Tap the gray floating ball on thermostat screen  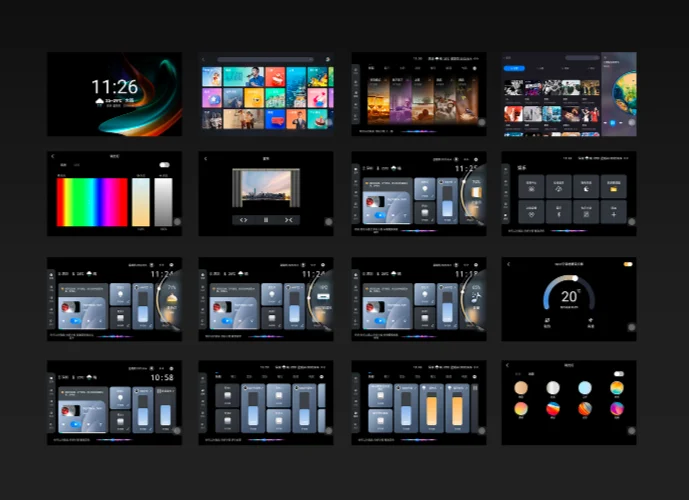631,327
